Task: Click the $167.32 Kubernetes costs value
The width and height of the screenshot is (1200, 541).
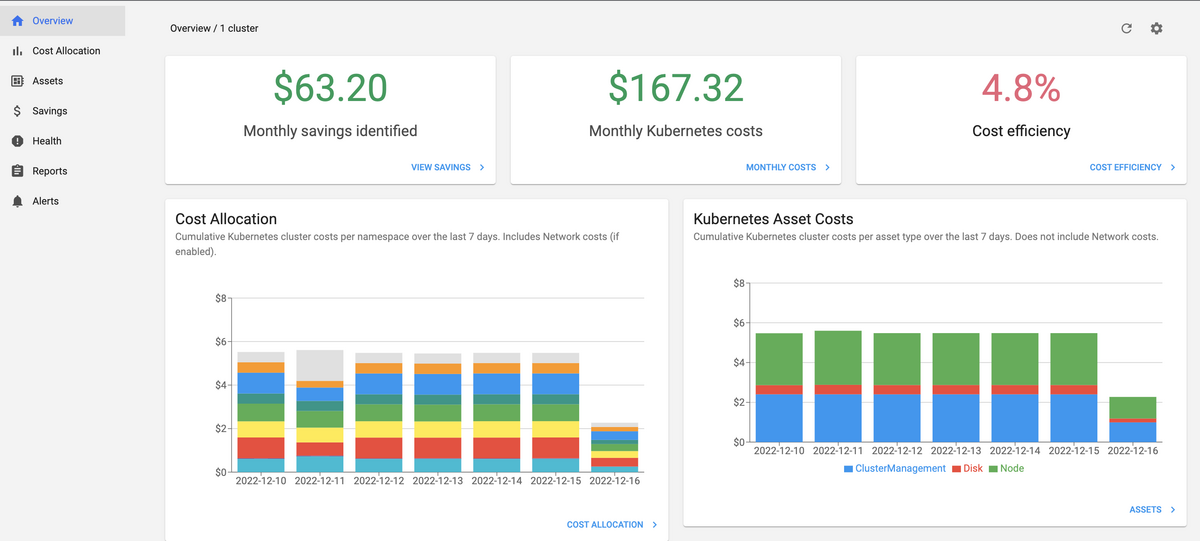Action: 676,88
